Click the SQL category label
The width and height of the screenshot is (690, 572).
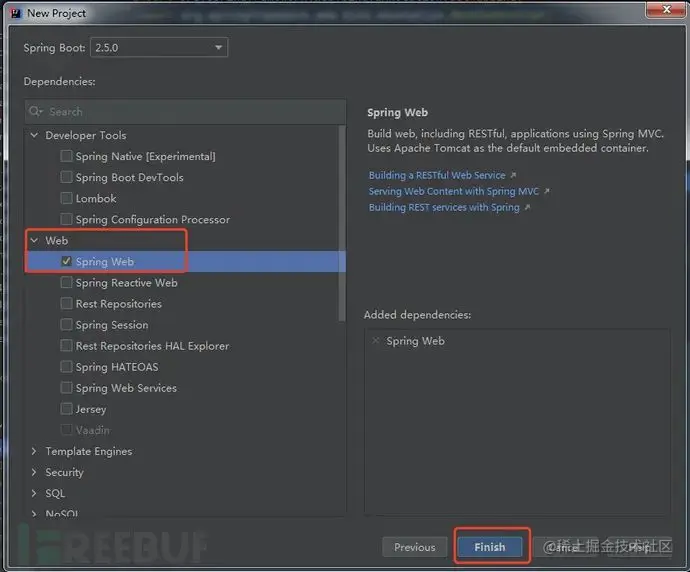pos(55,493)
